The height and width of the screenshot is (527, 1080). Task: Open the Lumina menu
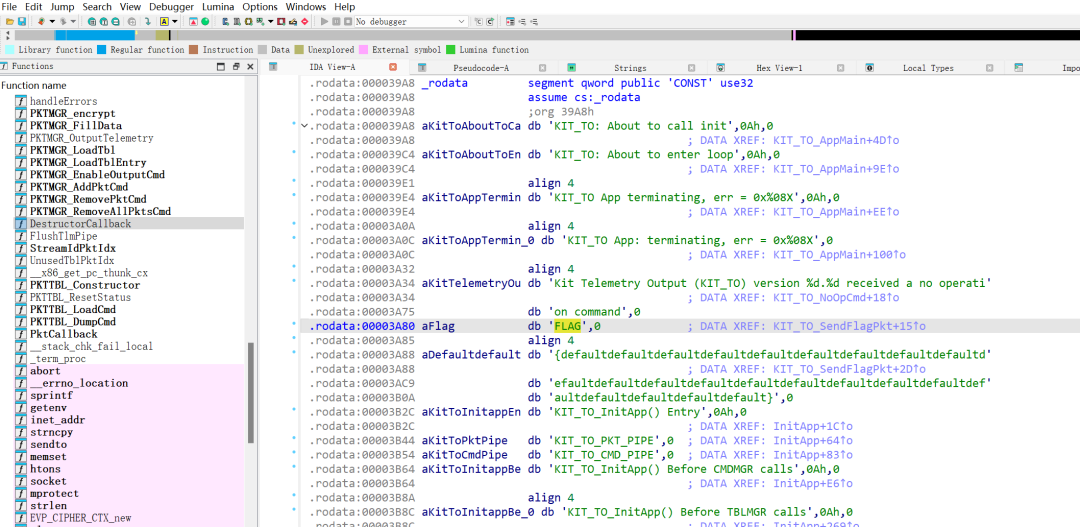coord(218,6)
